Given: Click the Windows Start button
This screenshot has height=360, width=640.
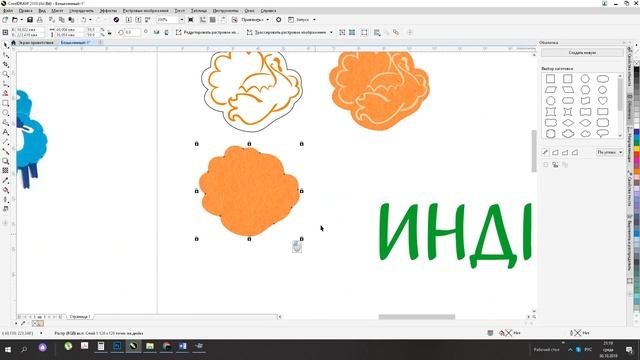Looking at the screenshot, I should click(8, 349).
